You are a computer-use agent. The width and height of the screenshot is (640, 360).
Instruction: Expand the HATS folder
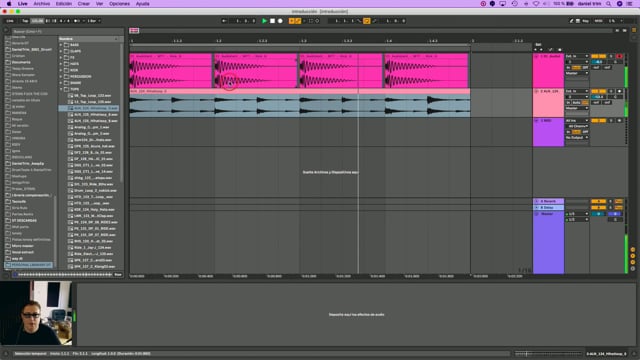61,64
